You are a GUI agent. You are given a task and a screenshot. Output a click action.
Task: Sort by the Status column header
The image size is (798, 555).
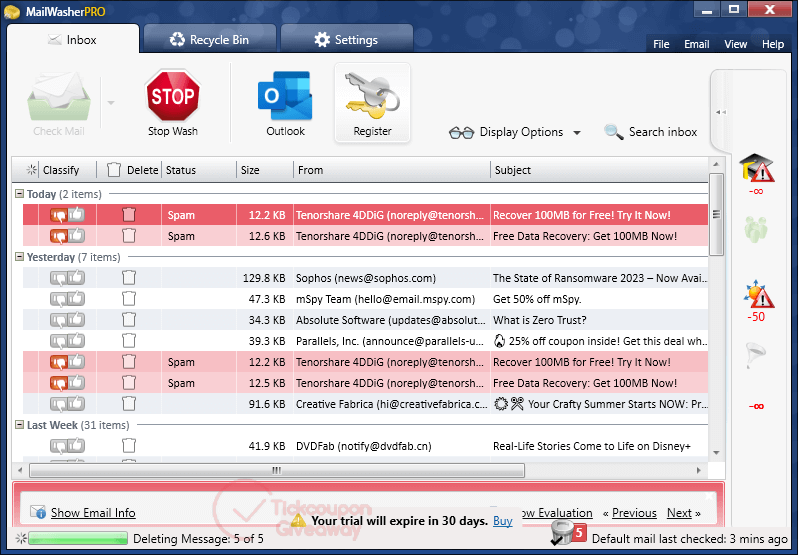[199, 170]
